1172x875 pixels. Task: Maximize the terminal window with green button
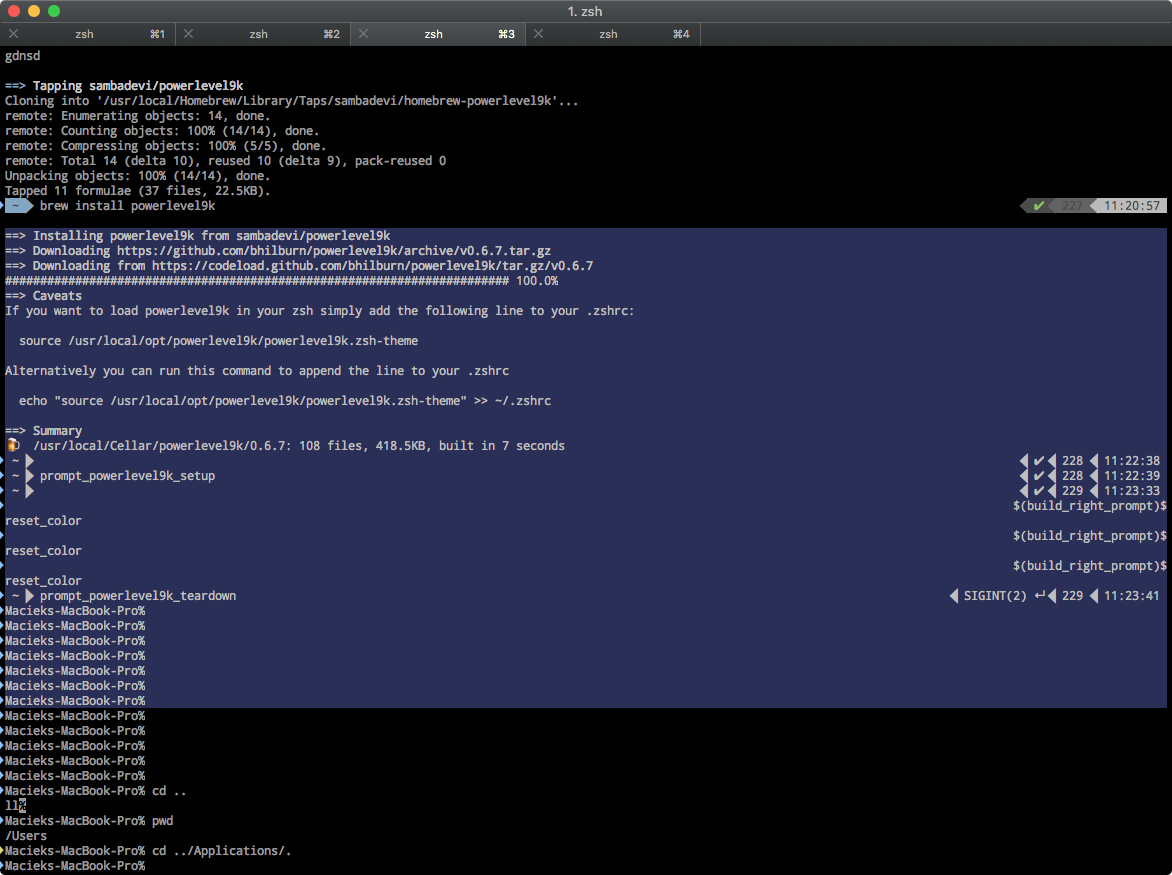54,10
